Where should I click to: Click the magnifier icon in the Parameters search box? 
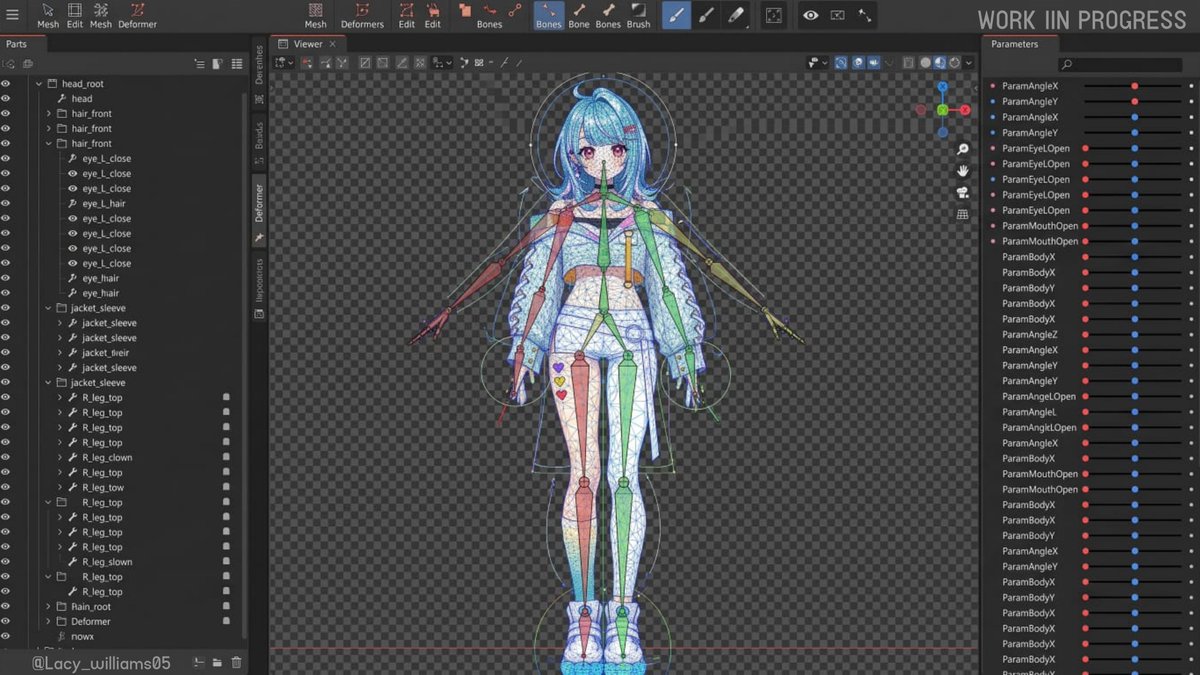pos(1067,65)
